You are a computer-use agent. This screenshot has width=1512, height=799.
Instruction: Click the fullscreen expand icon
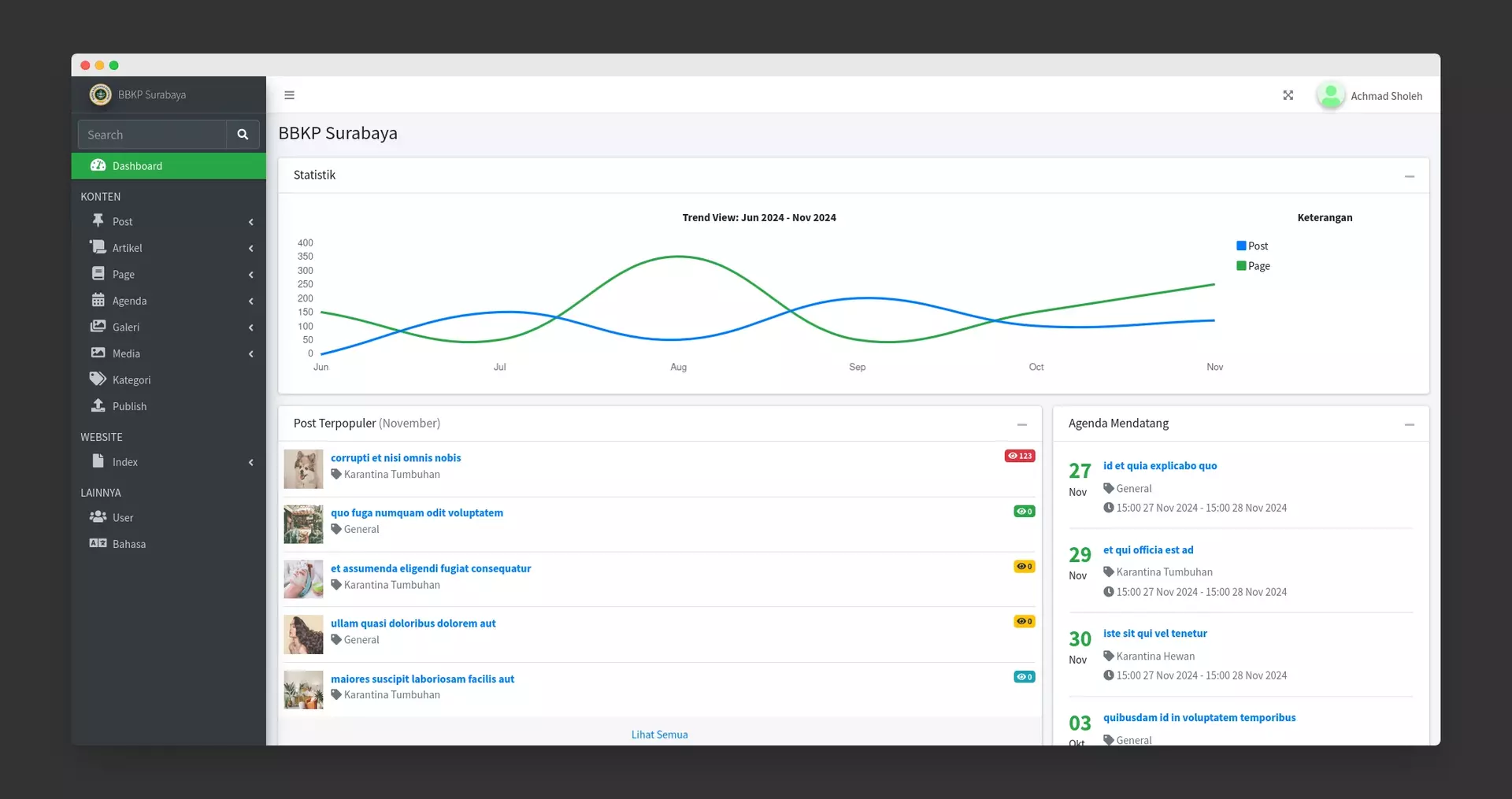1288,95
